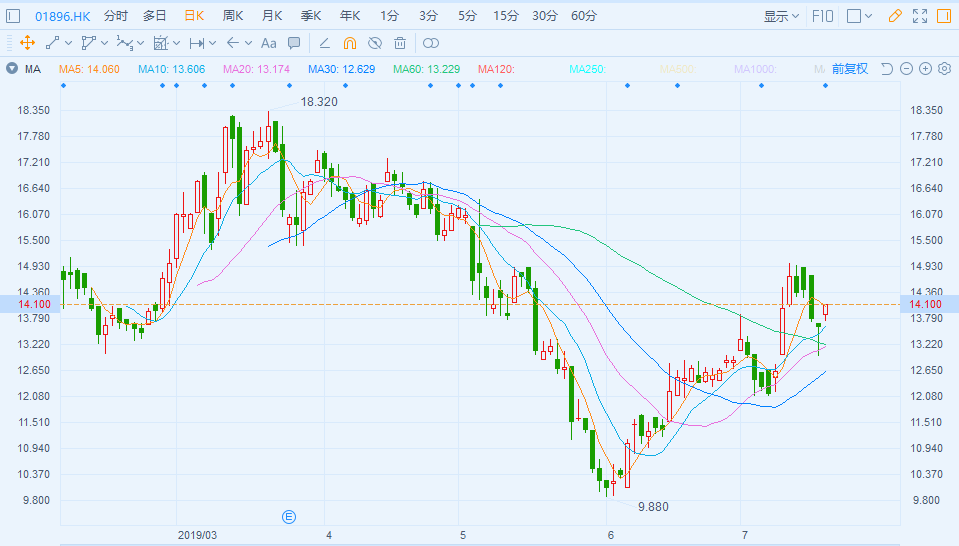Image resolution: width=959 pixels, height=546 pixels.
Task: Click the angle line tool
Action: [x=325, y=43]
